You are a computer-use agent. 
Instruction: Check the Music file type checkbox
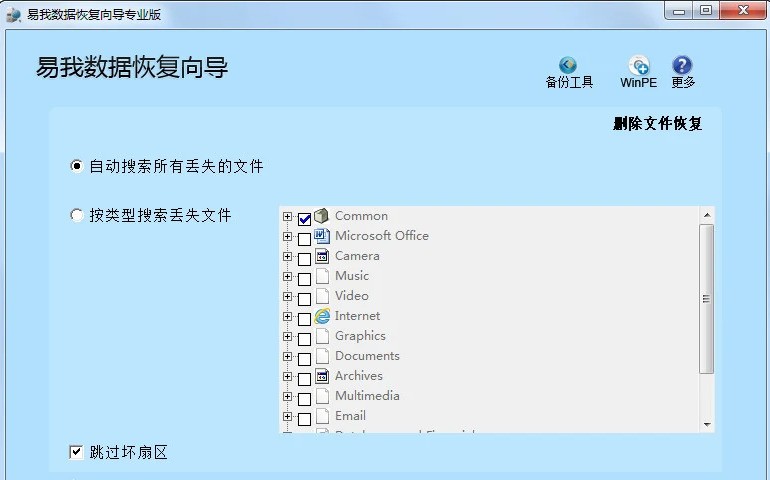tap(304, 279)
